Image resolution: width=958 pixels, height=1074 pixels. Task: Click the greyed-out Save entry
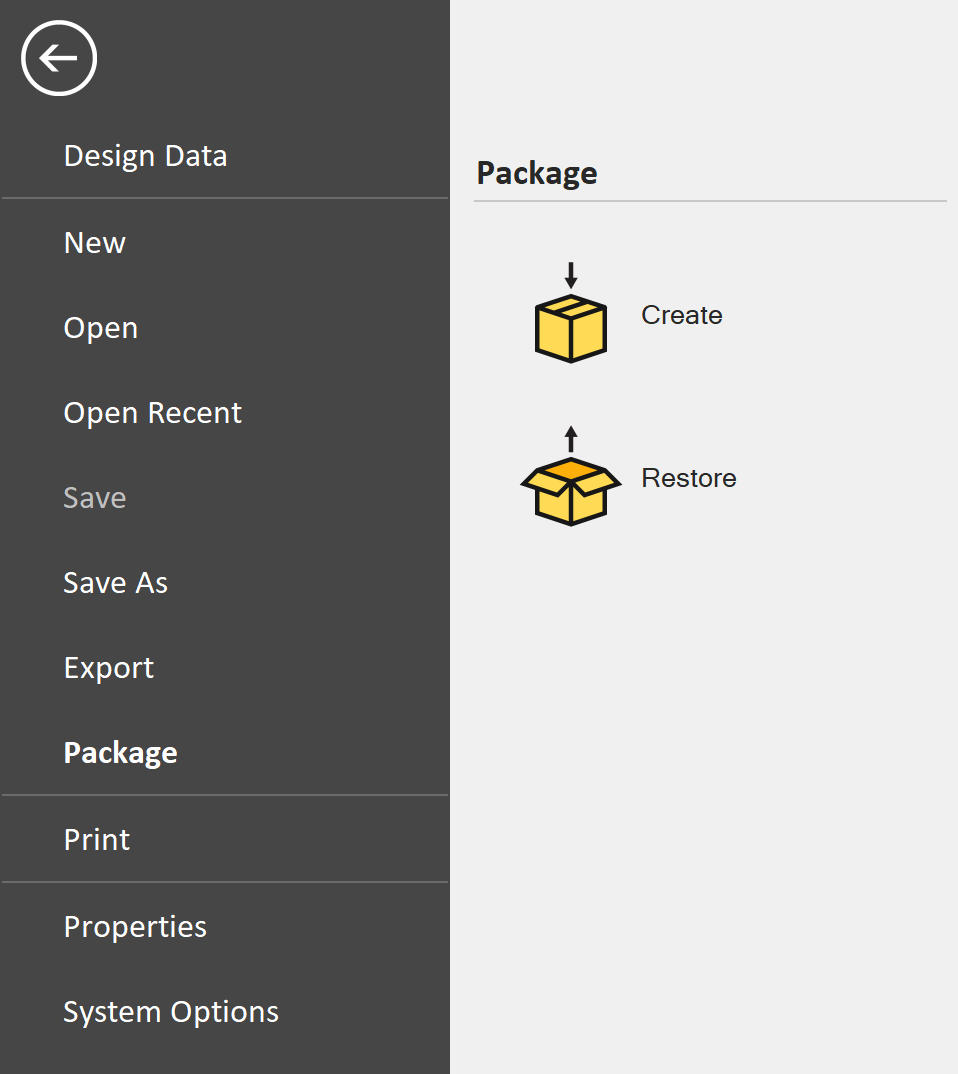tap(94, 498)
